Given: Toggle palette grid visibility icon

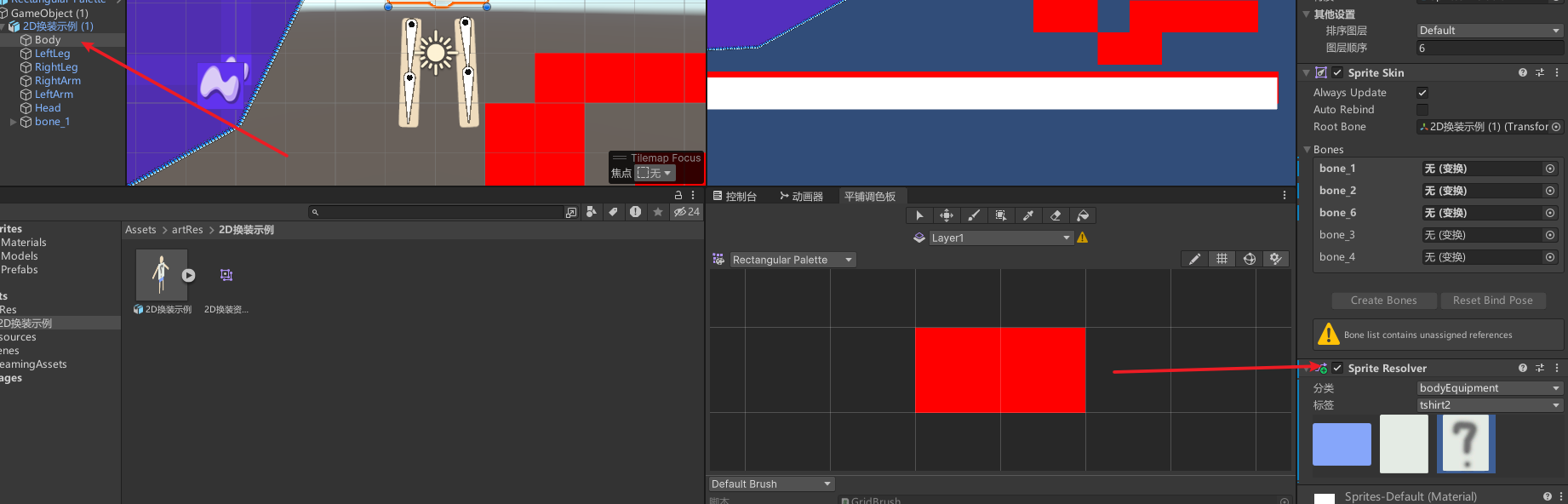Looking at the screenshot, I should click(x=1222, y=259).
